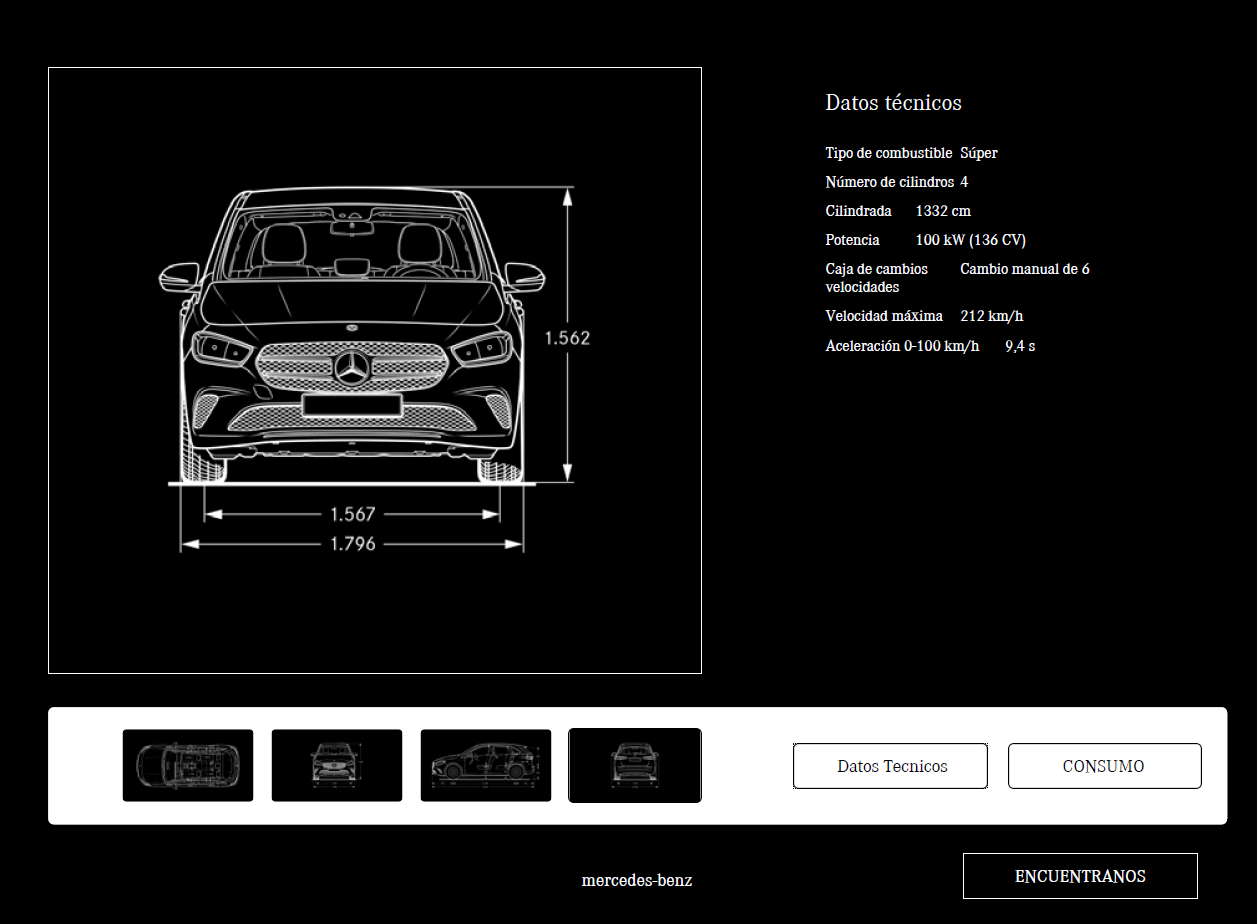Click the '212 km/h' value
The height and width of the screenshot is (924, 1257).
tap(991, 316)
